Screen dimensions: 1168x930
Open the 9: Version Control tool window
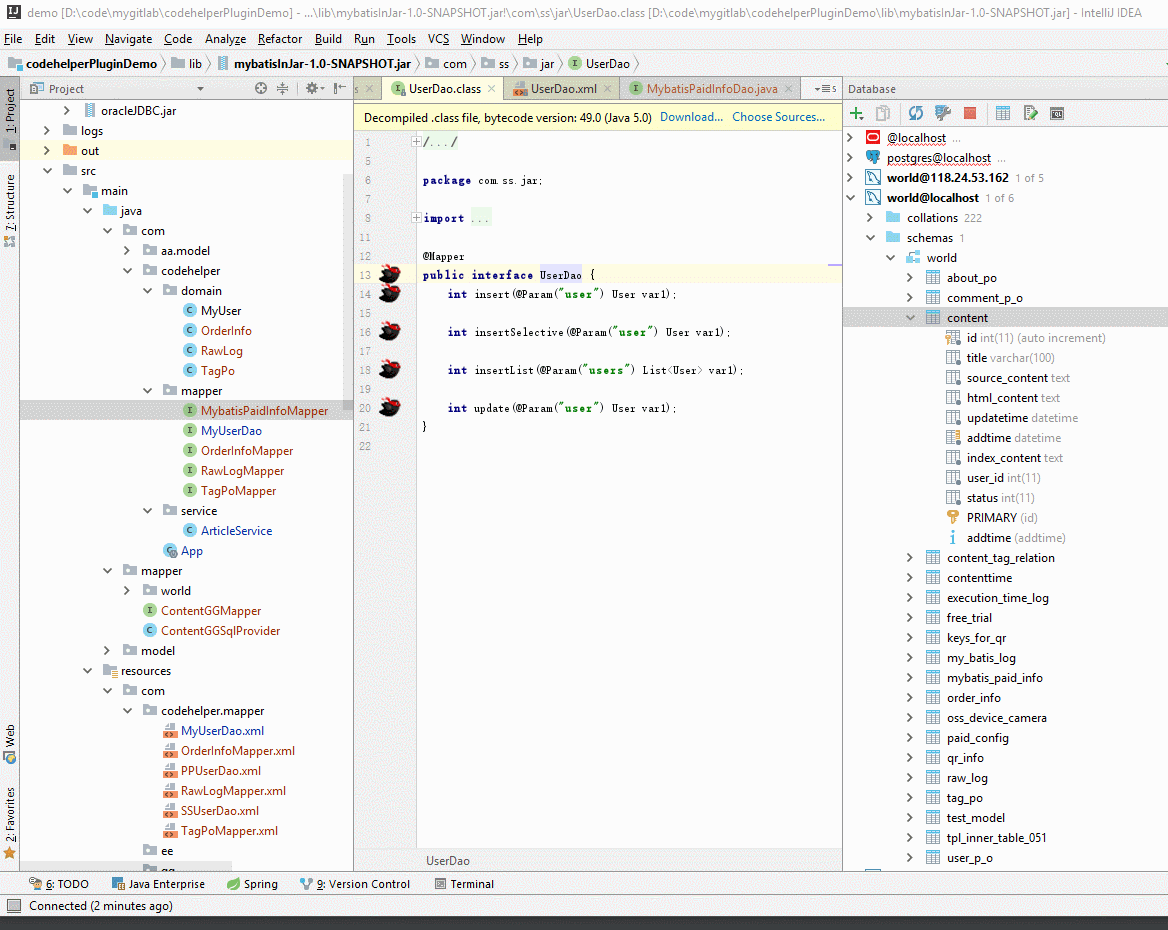tap(355, 884)
